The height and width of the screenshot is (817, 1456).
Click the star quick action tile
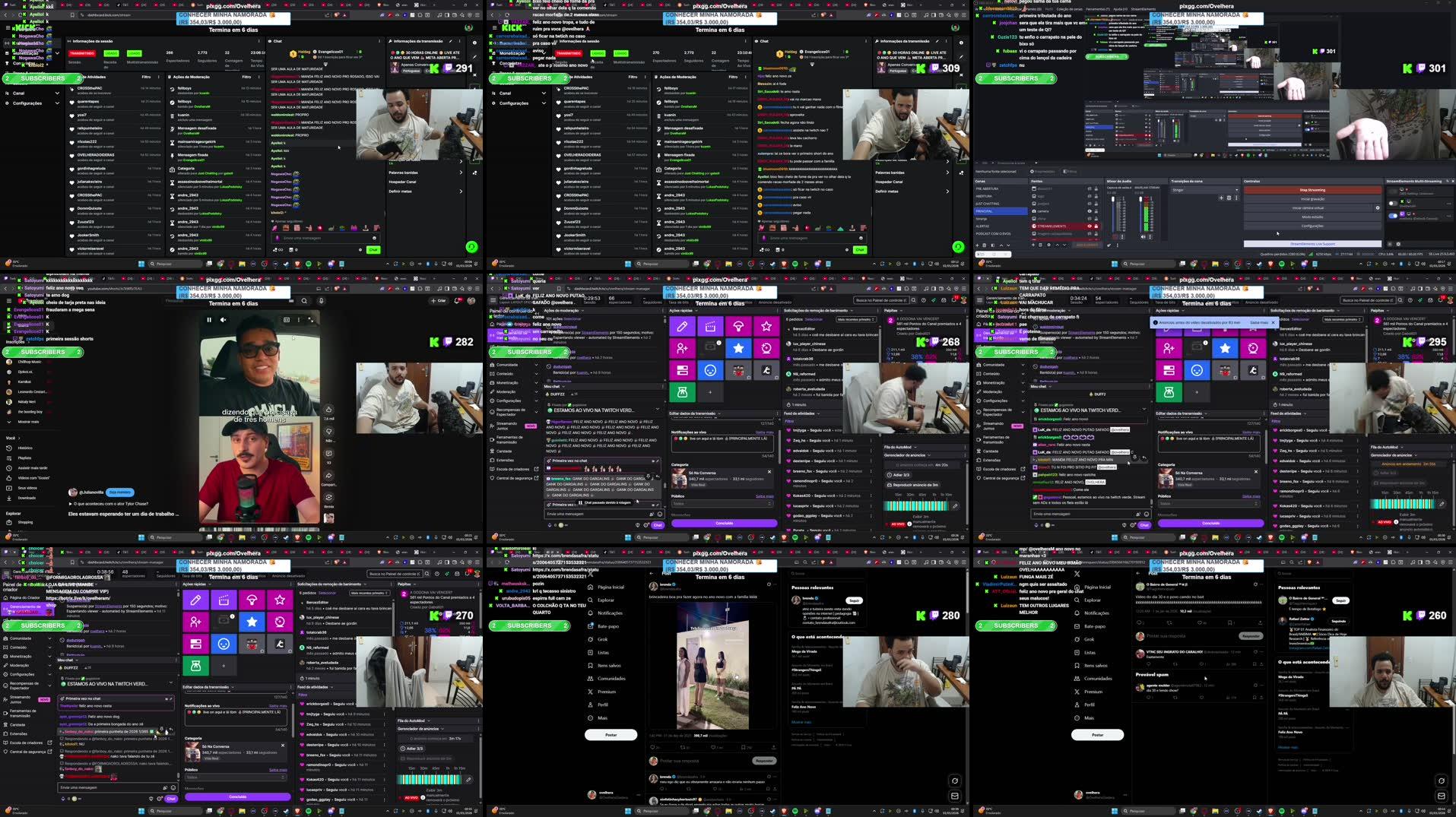738,348
